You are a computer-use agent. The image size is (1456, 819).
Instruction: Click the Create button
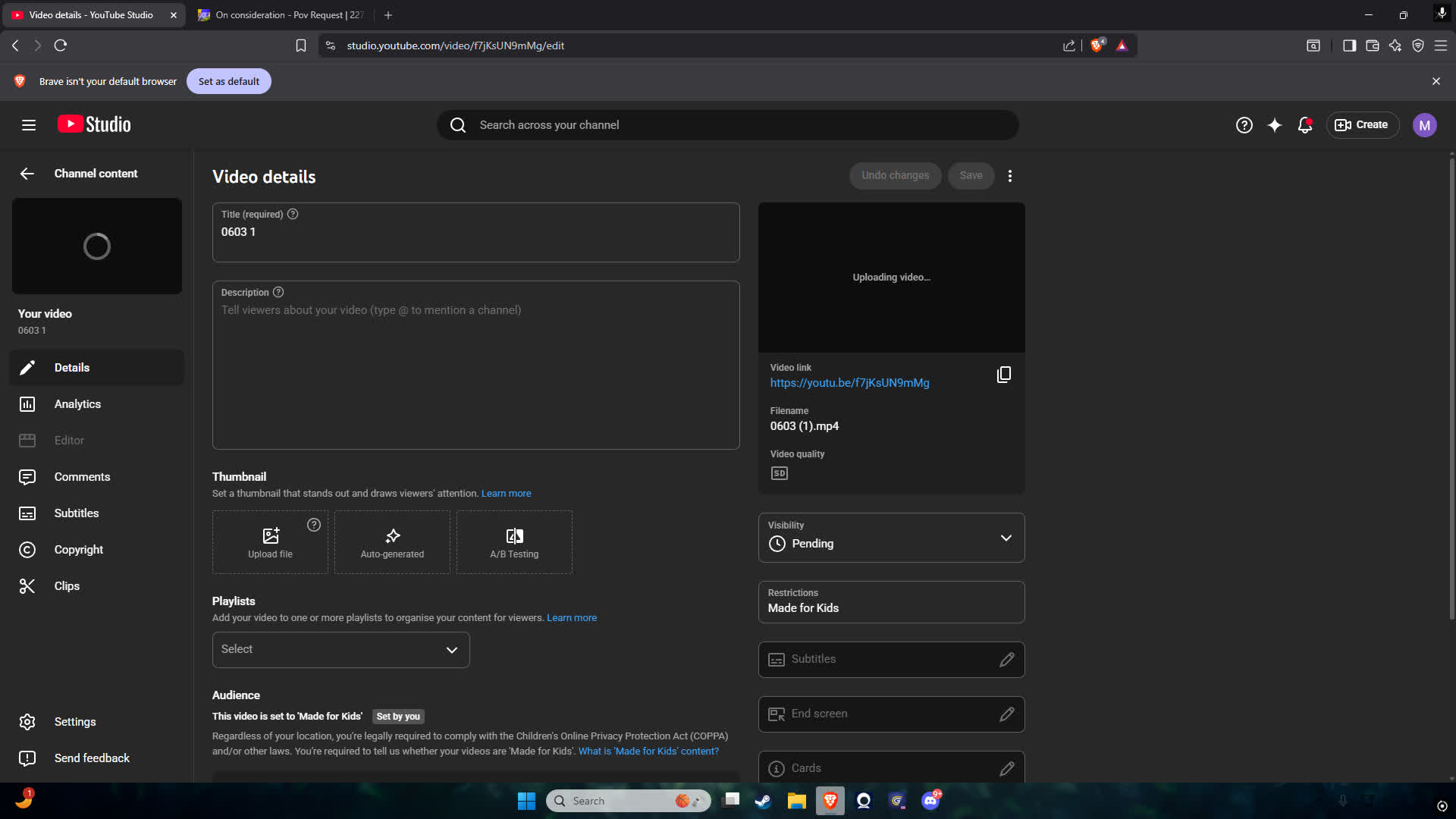tap(1362, 125)
